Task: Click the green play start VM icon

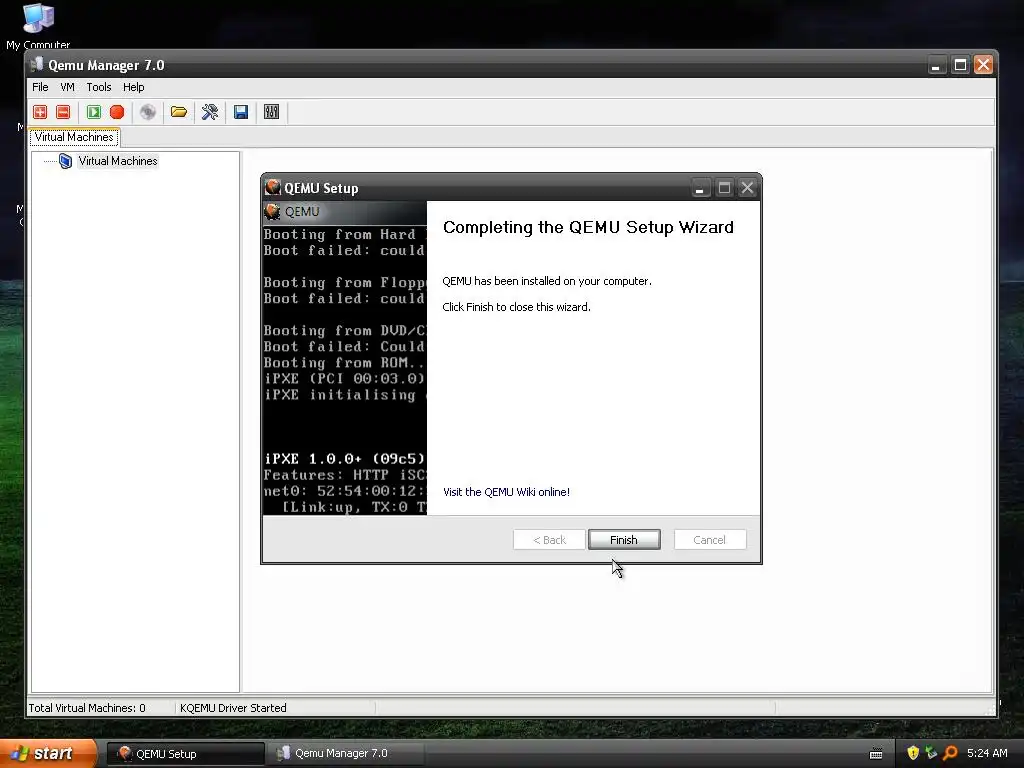Action: point(94,112)
